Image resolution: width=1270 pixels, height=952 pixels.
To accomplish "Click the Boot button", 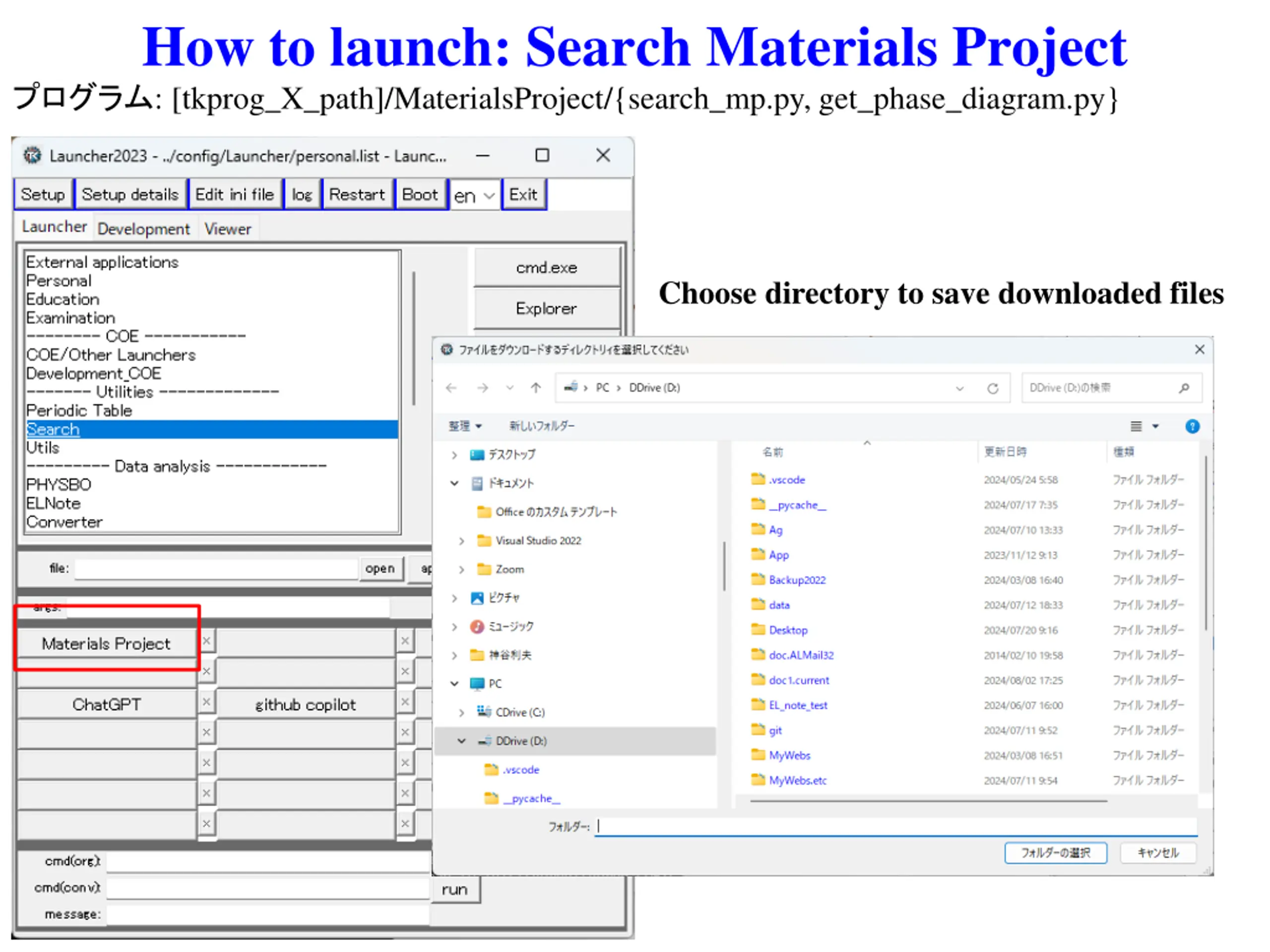I will 420,194.
